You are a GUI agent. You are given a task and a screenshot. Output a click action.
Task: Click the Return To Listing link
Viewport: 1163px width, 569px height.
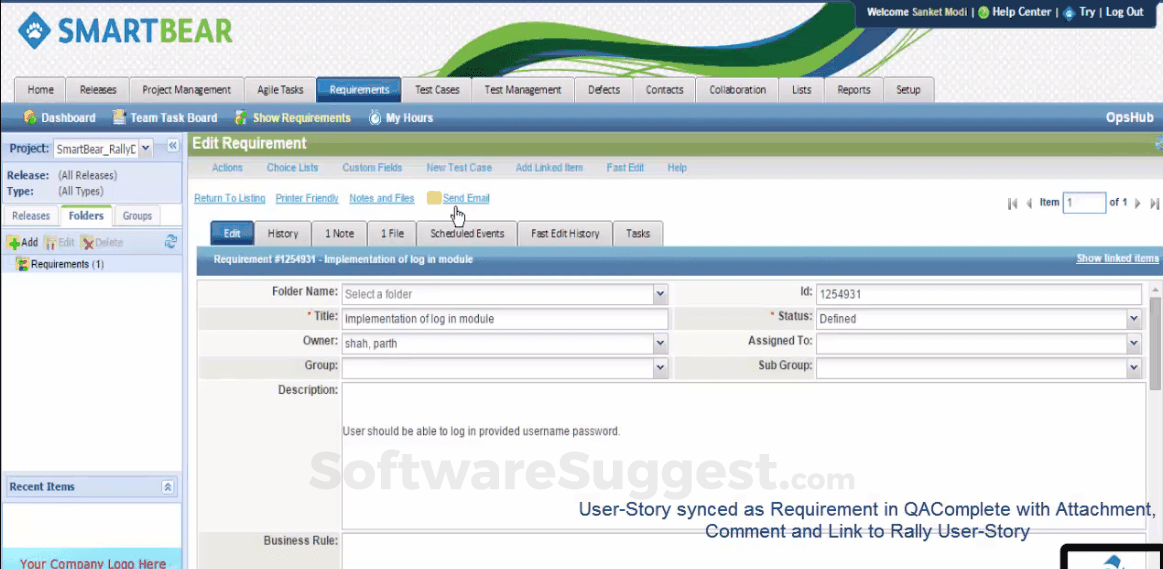(x=230, y=199)
